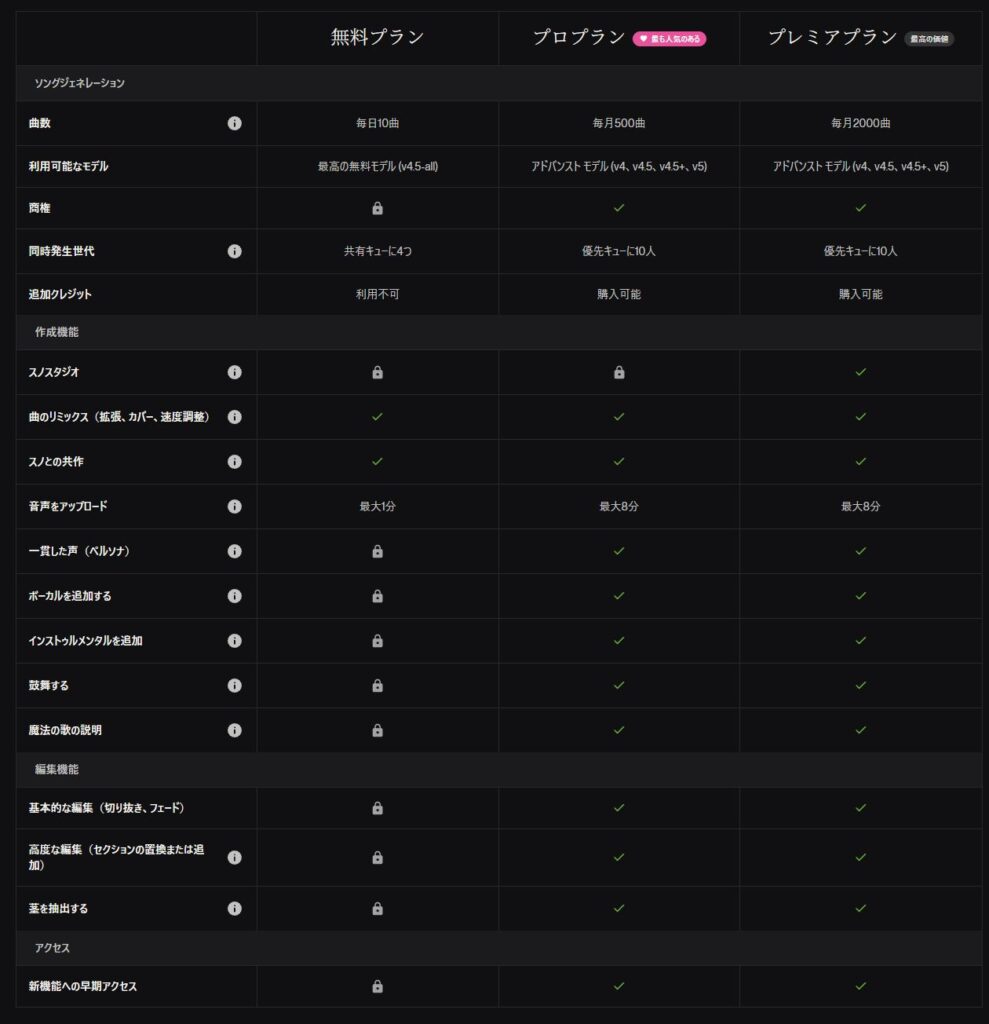Open info tooltip for スノスタジオ
989x1024 pixels.
234,372
